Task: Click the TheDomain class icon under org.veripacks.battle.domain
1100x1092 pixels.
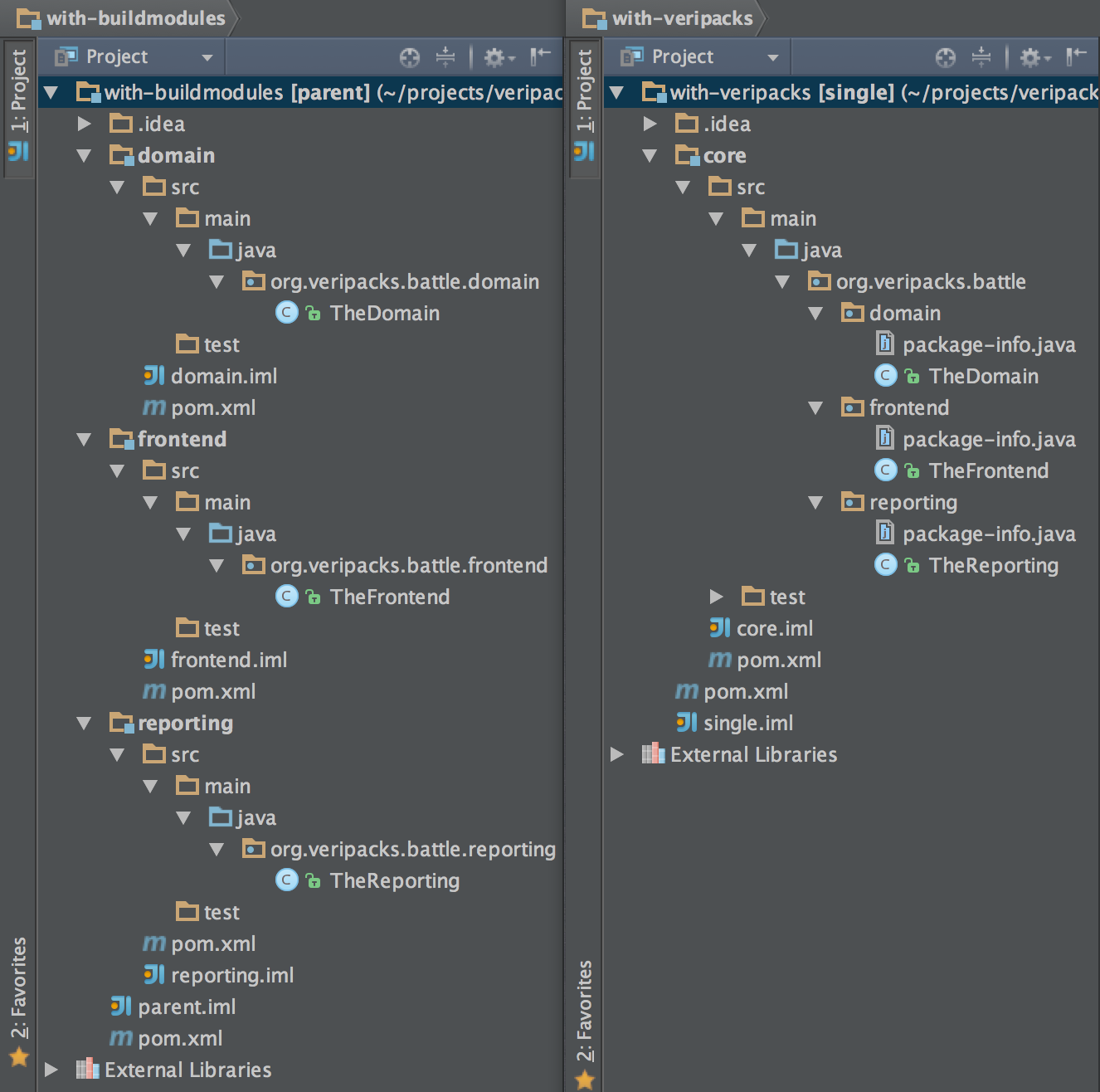Action: coord(286,313)
